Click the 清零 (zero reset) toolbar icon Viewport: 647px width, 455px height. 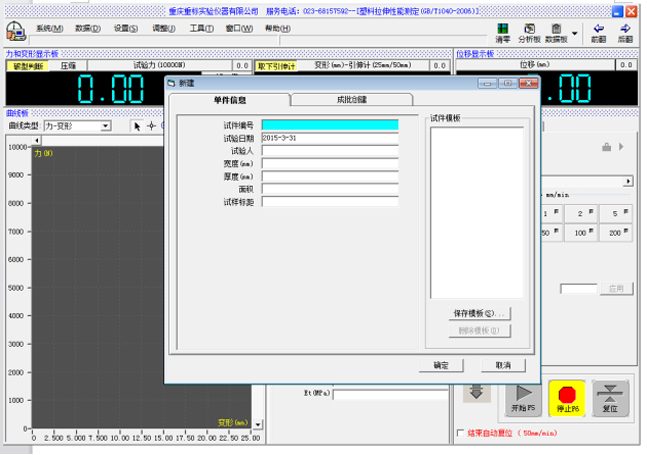[502, 32]
